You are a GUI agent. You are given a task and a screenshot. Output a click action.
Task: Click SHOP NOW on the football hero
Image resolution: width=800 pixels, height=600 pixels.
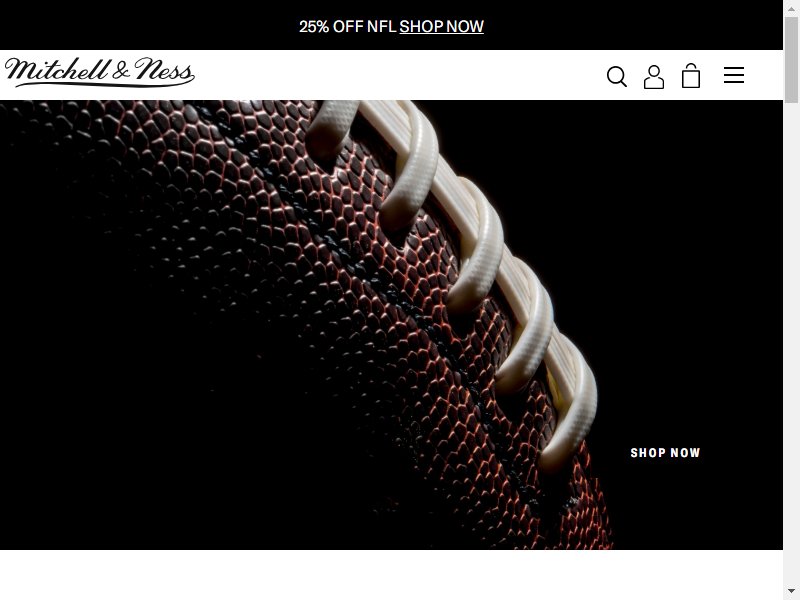[x=665, y=453]
